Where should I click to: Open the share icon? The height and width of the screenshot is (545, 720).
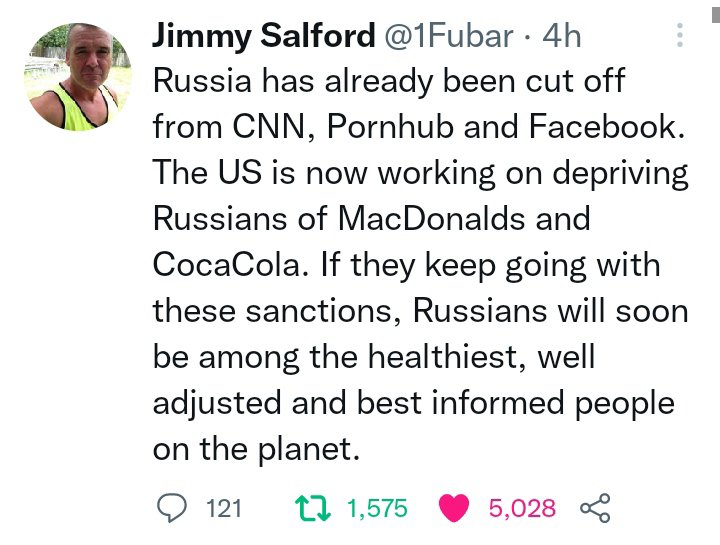pyautogui.click(x=595, y=508)
